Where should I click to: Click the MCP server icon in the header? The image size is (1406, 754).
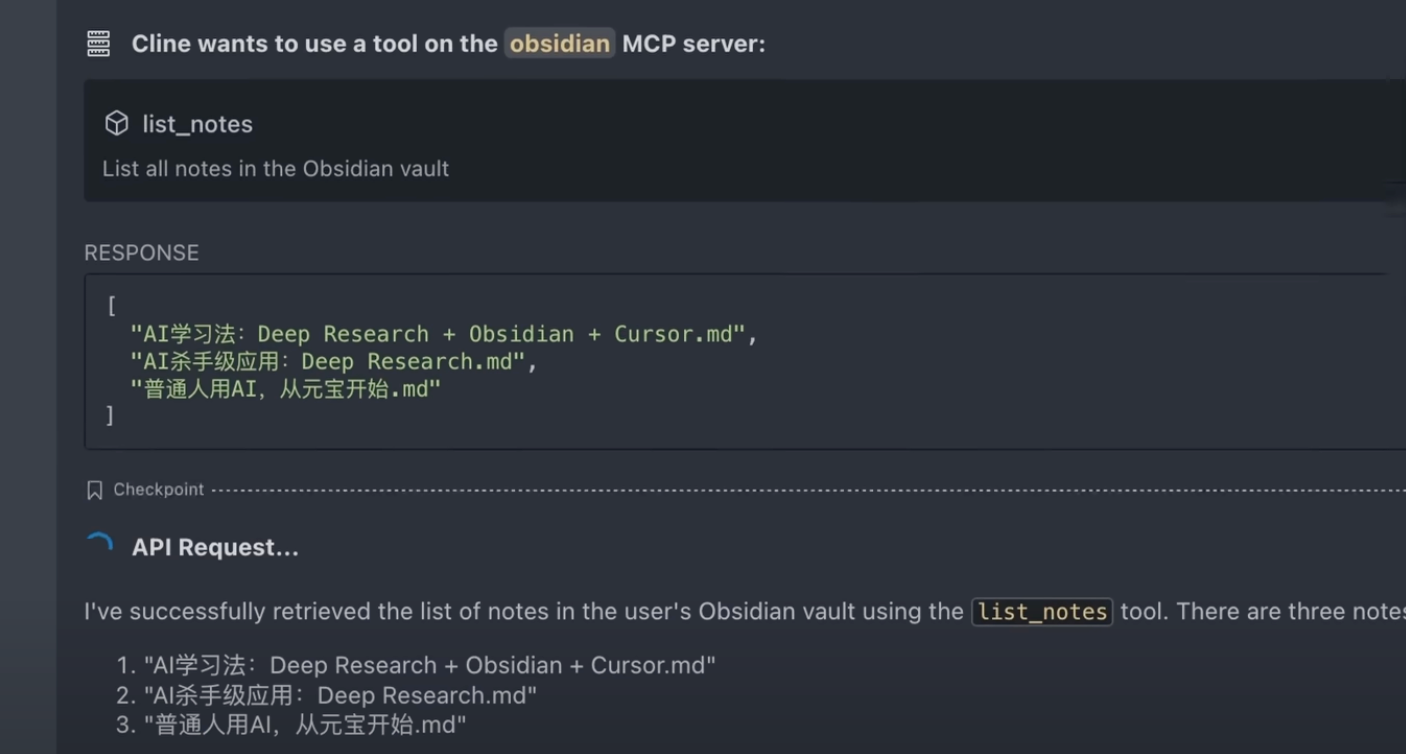tap(99, 44)
